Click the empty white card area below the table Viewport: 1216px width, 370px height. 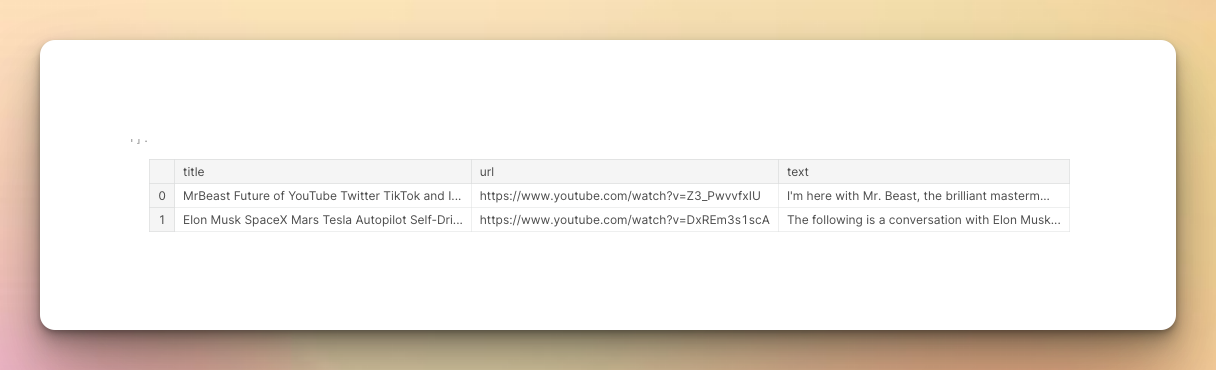[608, 280]
